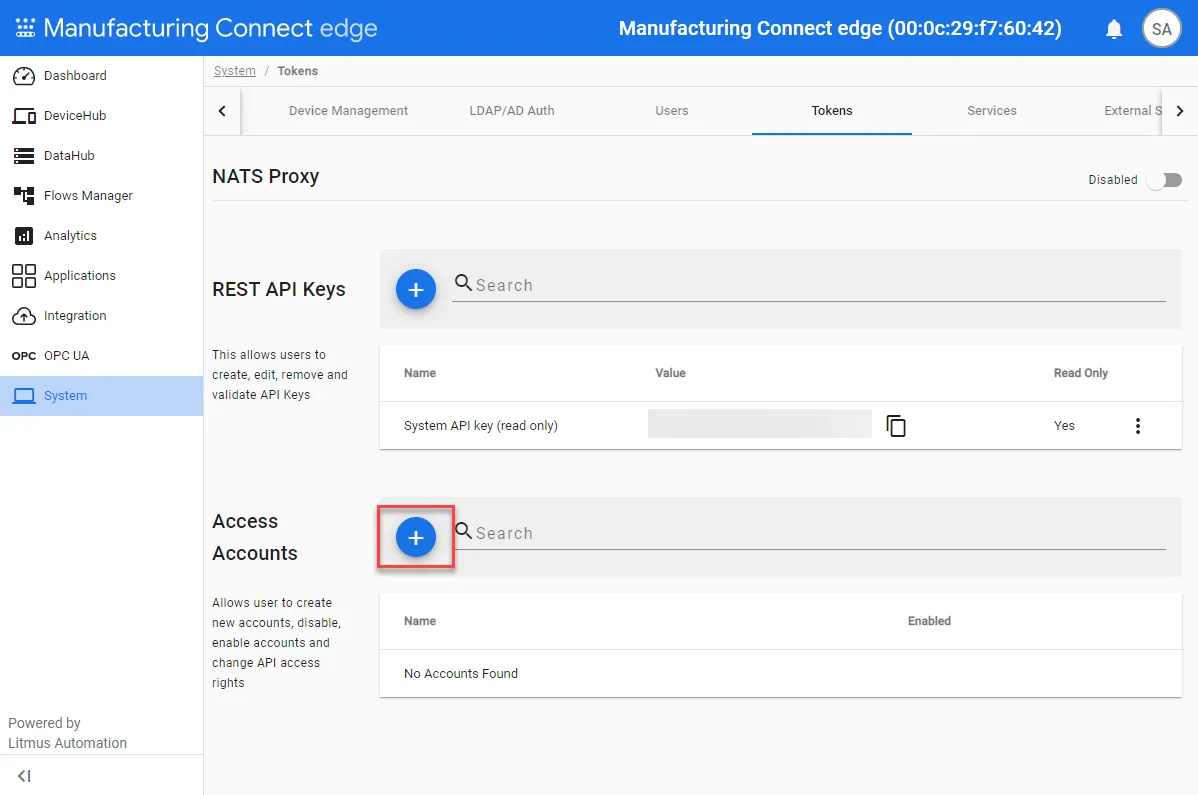Click the Access Accounts search magnifier icon

pos(463,531)
